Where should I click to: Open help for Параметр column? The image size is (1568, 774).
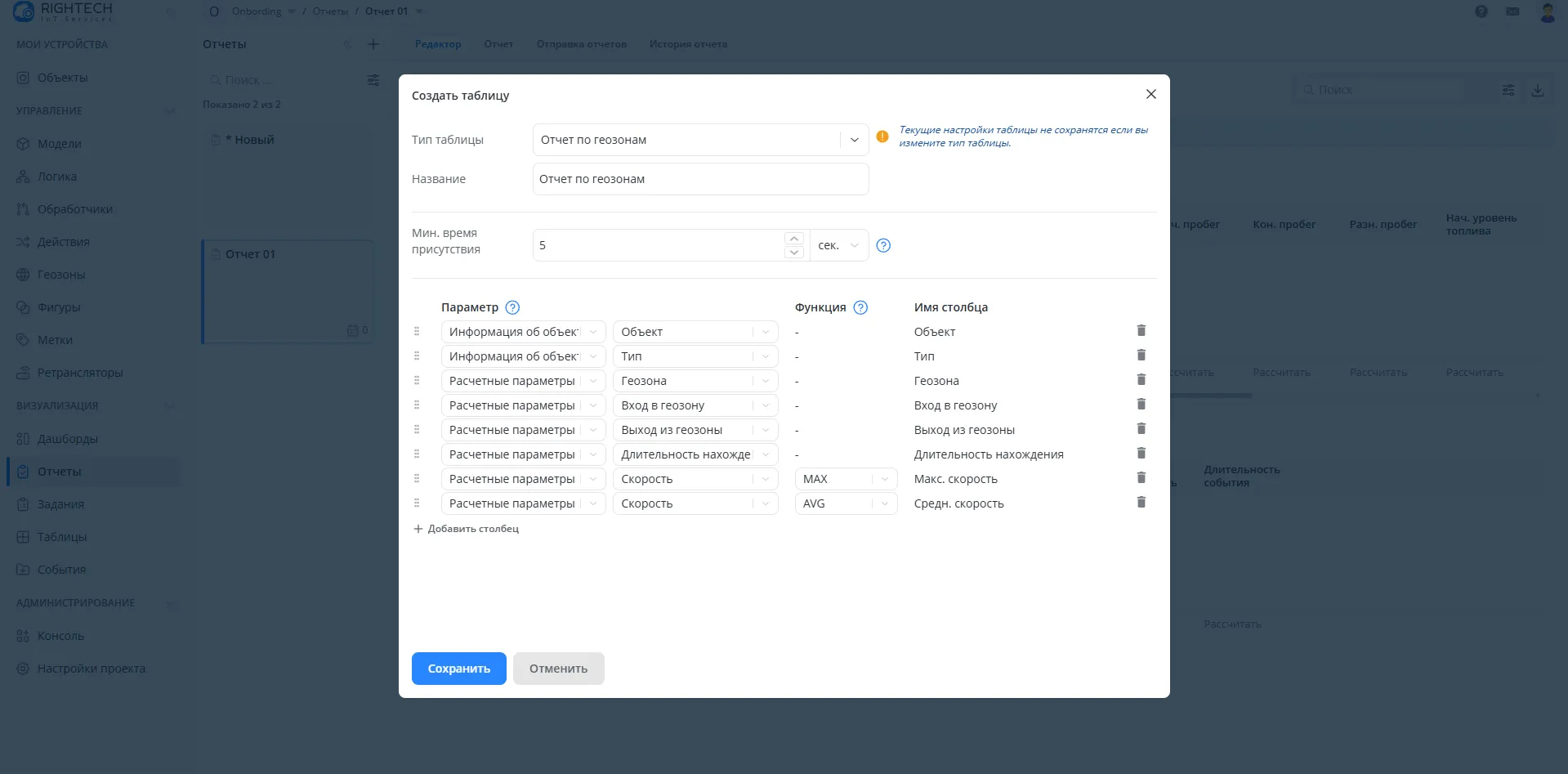(x=512, y=307)
